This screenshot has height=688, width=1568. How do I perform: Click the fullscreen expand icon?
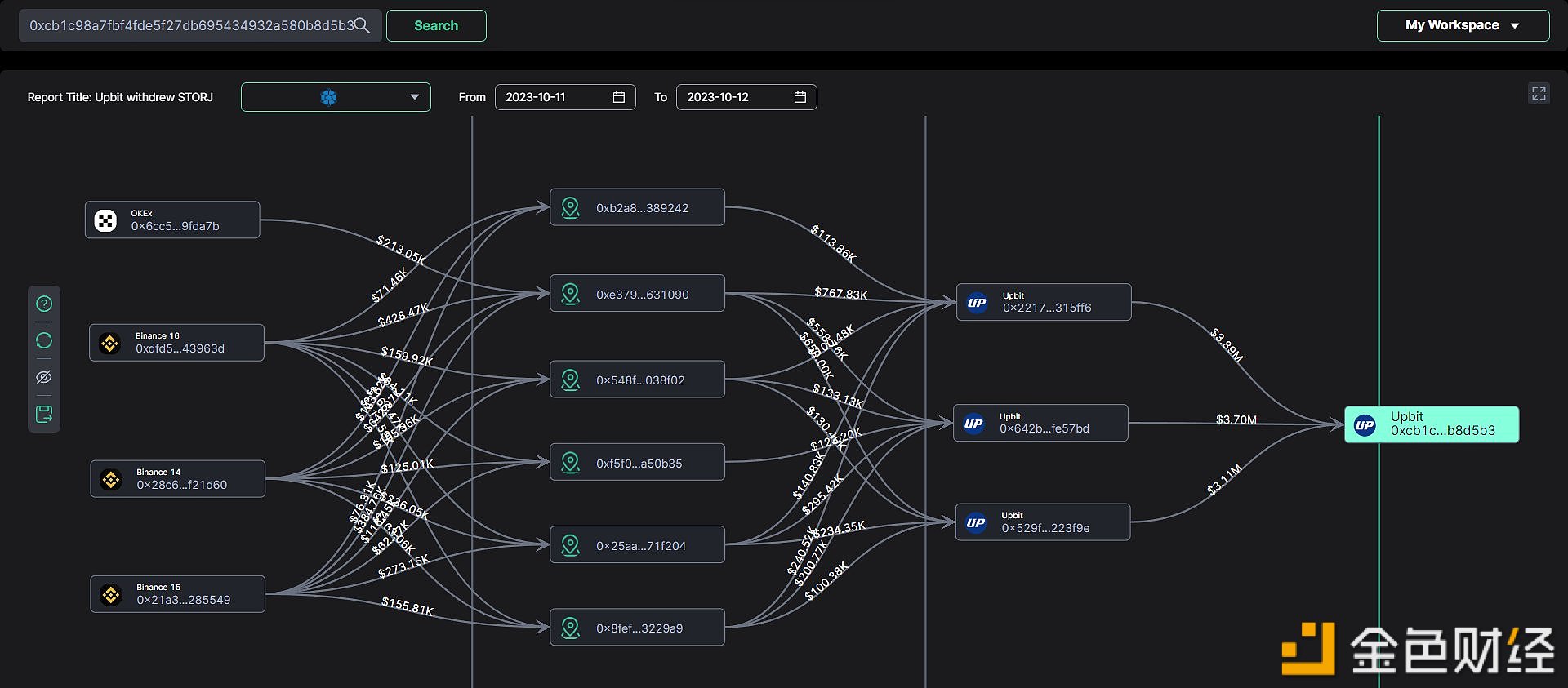click(x=1539, y=94)
